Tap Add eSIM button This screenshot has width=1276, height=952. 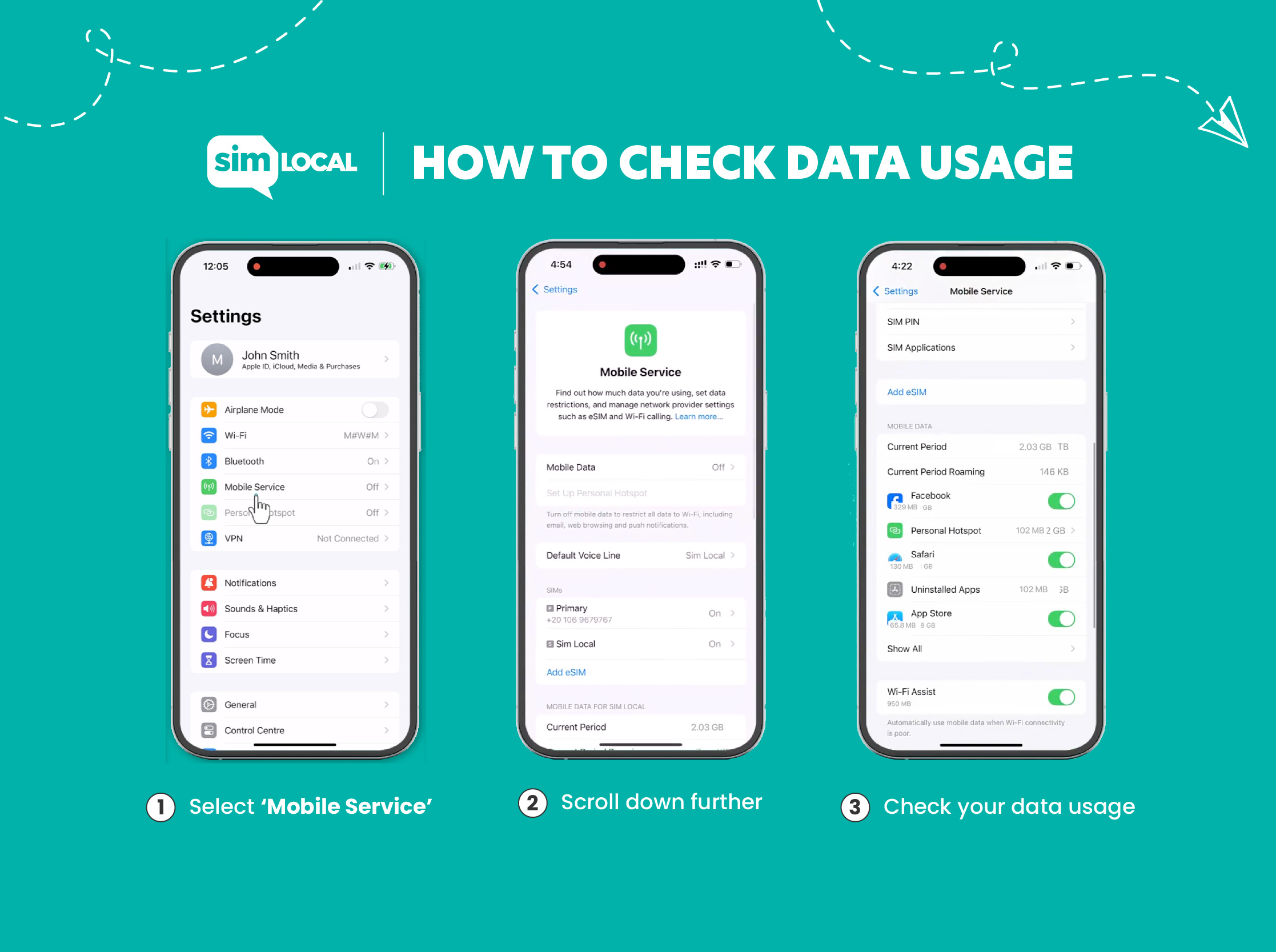click(566, 672)
